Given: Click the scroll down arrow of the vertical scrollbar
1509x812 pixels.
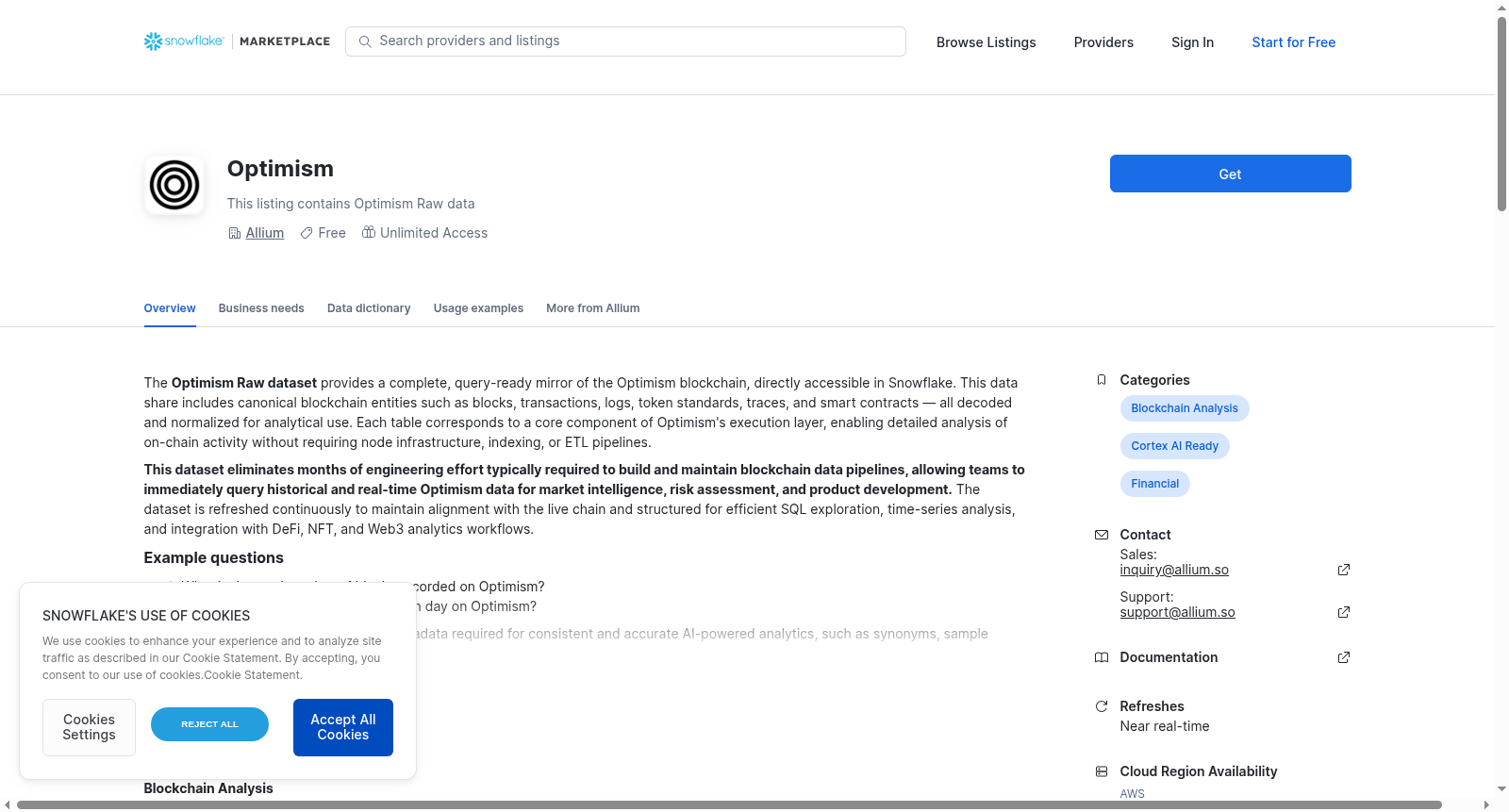Looking at the screenshot, I should (1501, 789).
